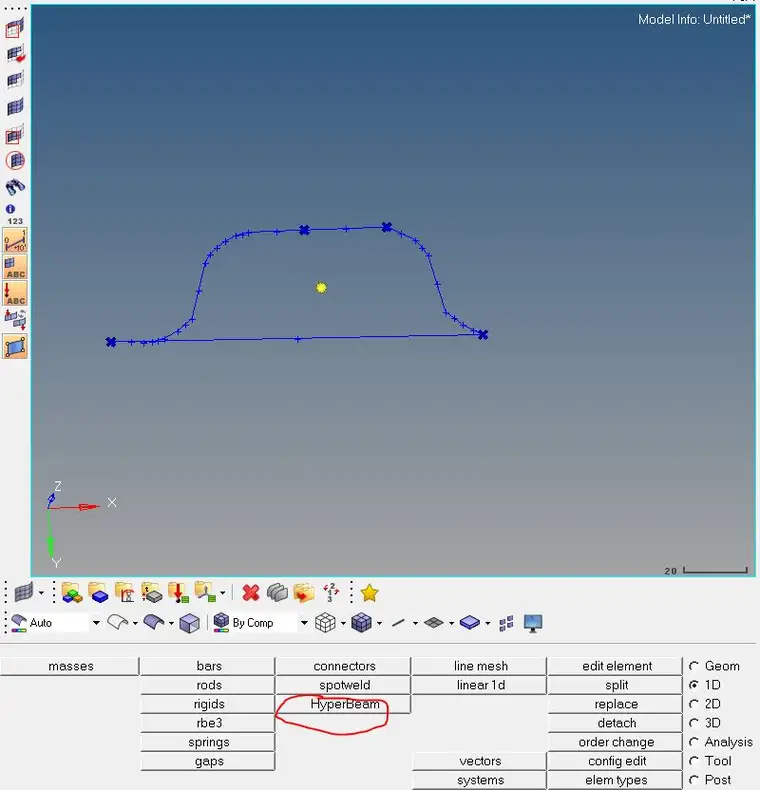
Task: Open the masses panel
Action: point(70,666)
